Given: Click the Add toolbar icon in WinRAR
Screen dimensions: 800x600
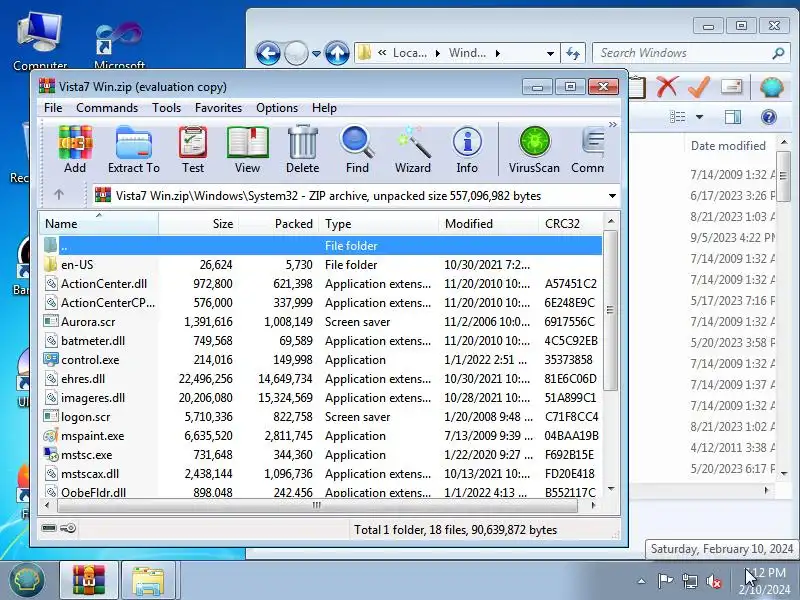Looking at the screenshot, I should point(75,149).
